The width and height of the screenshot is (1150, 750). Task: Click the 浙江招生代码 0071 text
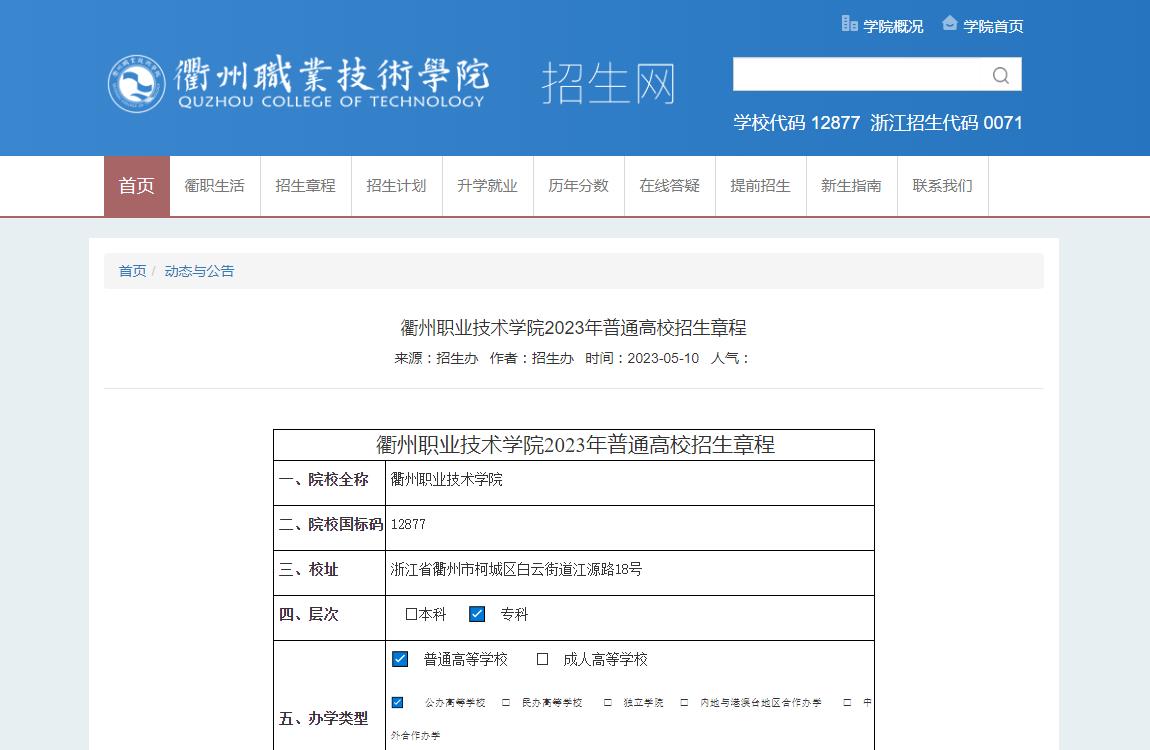pyautogui.click(x=946, y=122)
